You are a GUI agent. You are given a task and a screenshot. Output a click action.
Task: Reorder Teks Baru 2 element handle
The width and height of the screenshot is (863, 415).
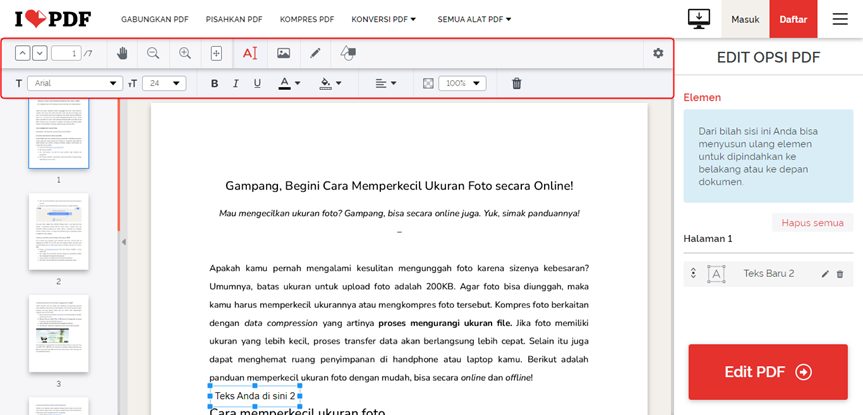(693, 274)
